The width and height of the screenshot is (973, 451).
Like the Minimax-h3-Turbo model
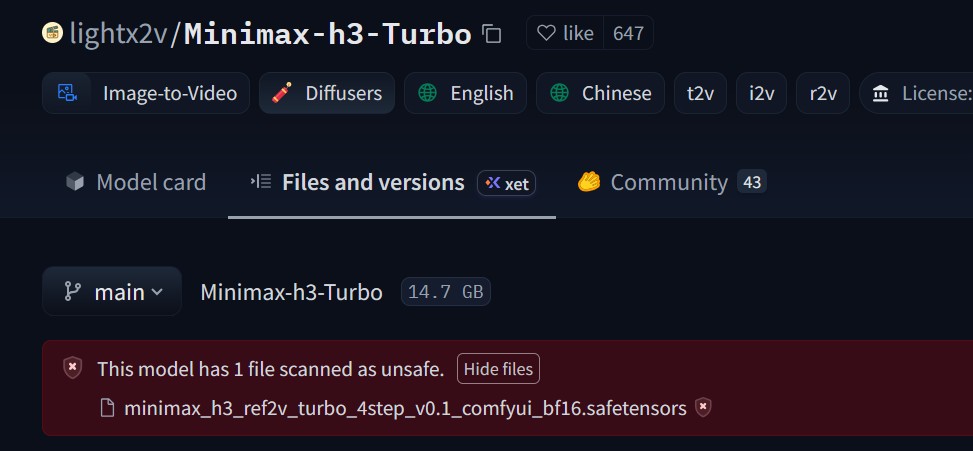tap(565, 33)
